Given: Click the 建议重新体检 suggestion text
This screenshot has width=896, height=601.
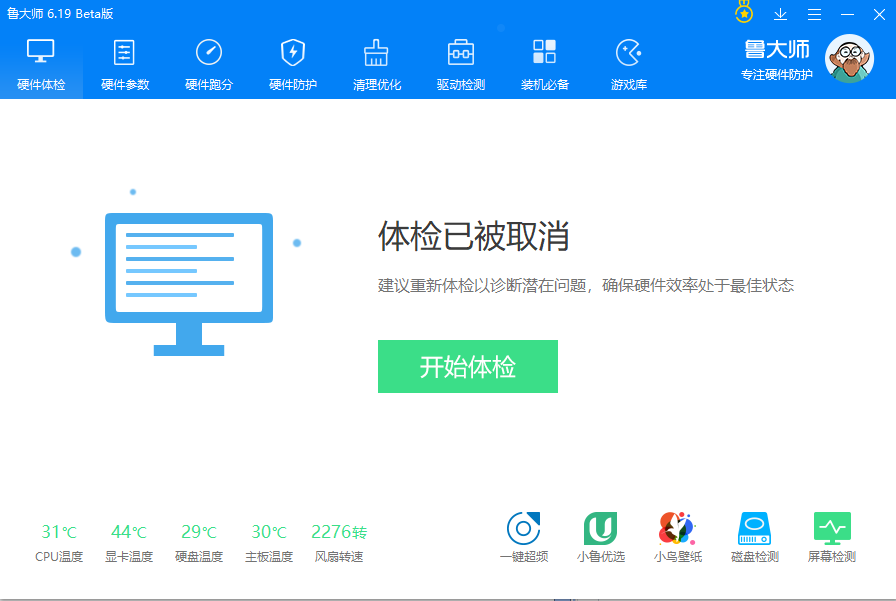Looking at the screenshot, I should pos(586,285).
